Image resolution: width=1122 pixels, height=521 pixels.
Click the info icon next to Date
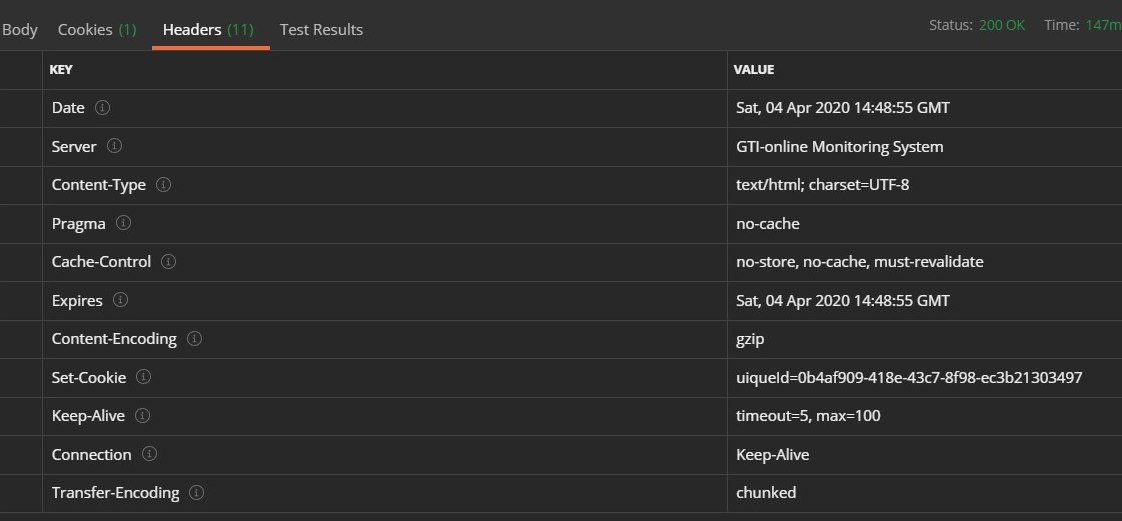[x=103, y=108]
